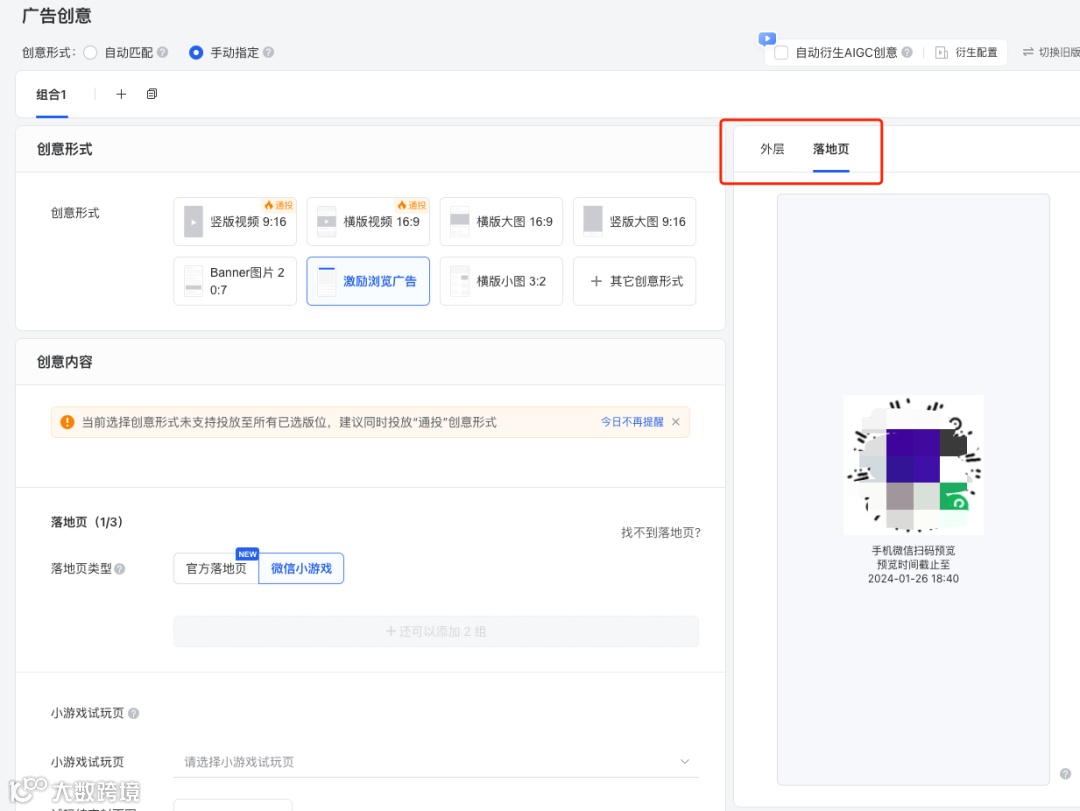The width and height of the screenshot is (1080, 811).
Task: Click help icon beside 自动匹配
Action: click(x=163, y=52)
